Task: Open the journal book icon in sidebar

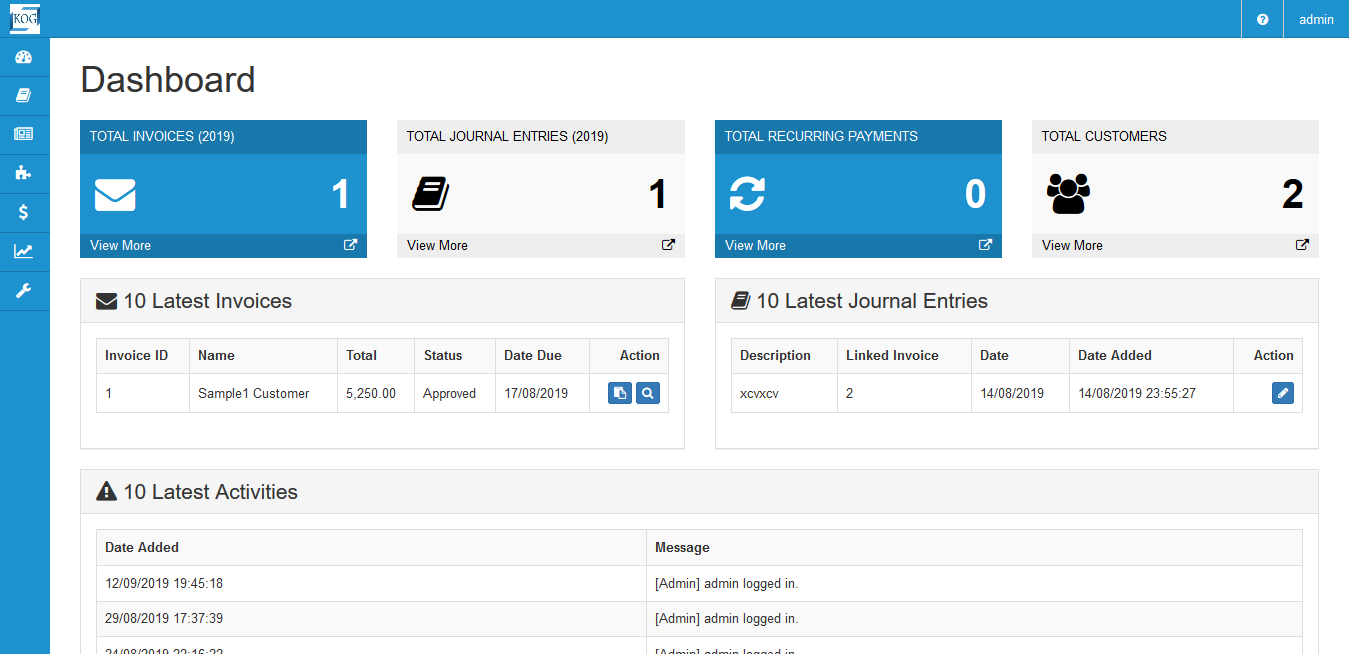Action: [x=23, y=96]
